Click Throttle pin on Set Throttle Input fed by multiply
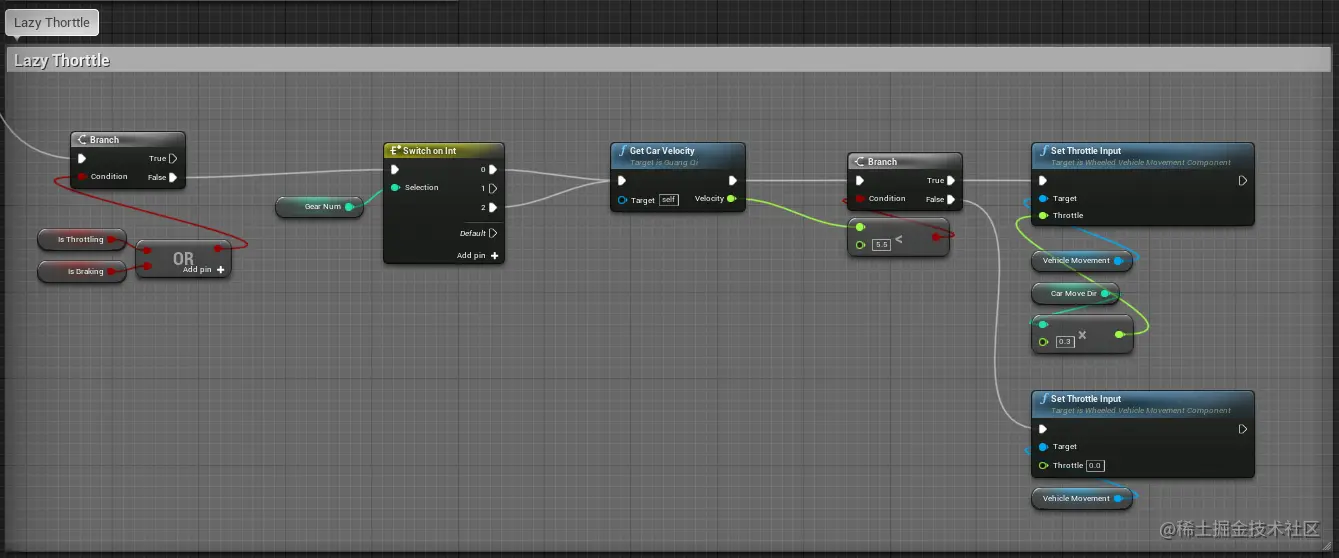The width and height of the screenshot is (1339, 558). (1043, 215)
